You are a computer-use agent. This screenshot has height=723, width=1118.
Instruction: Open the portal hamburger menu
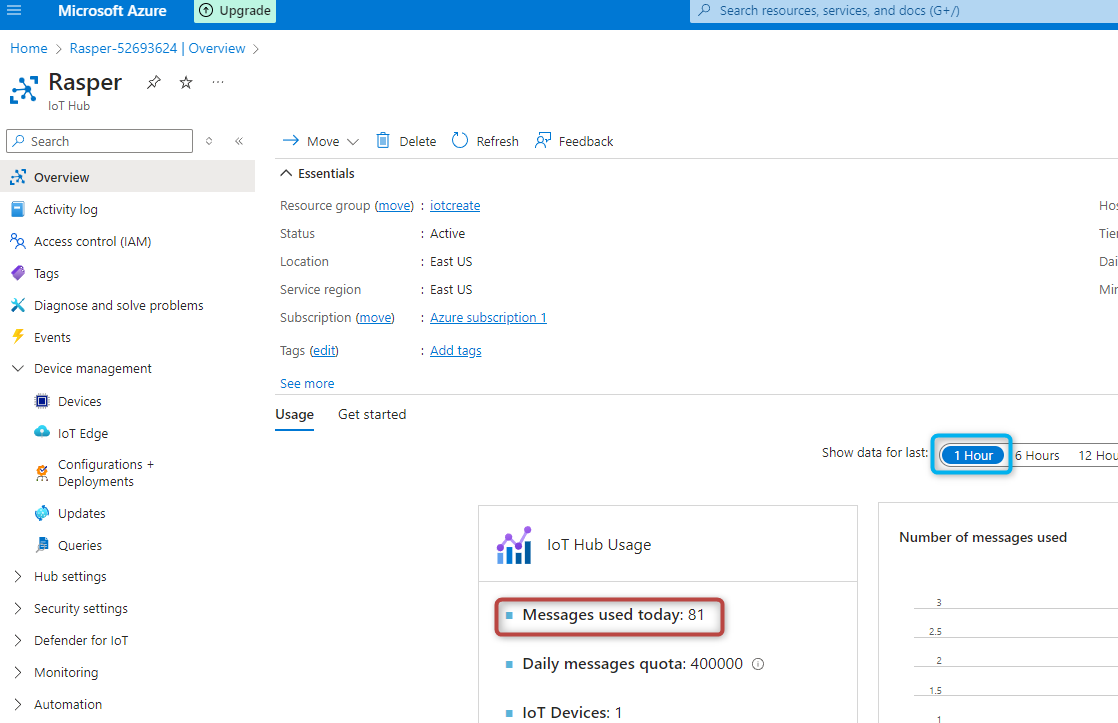coord(14,10)
